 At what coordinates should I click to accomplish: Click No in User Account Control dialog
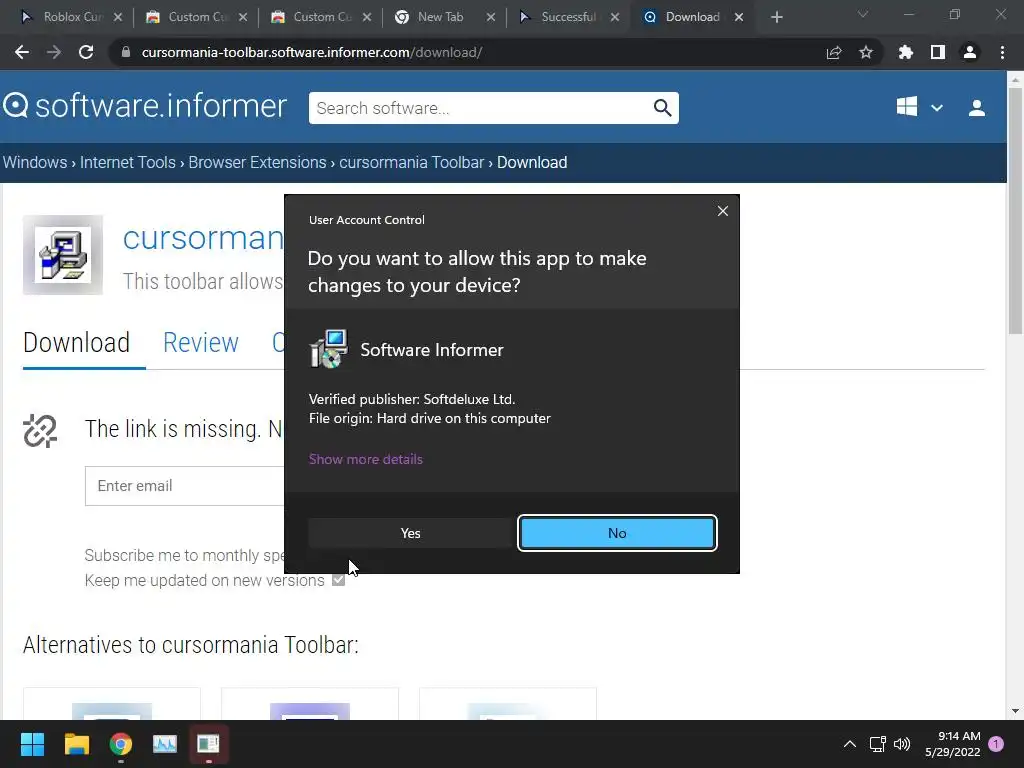click(617, 533)
